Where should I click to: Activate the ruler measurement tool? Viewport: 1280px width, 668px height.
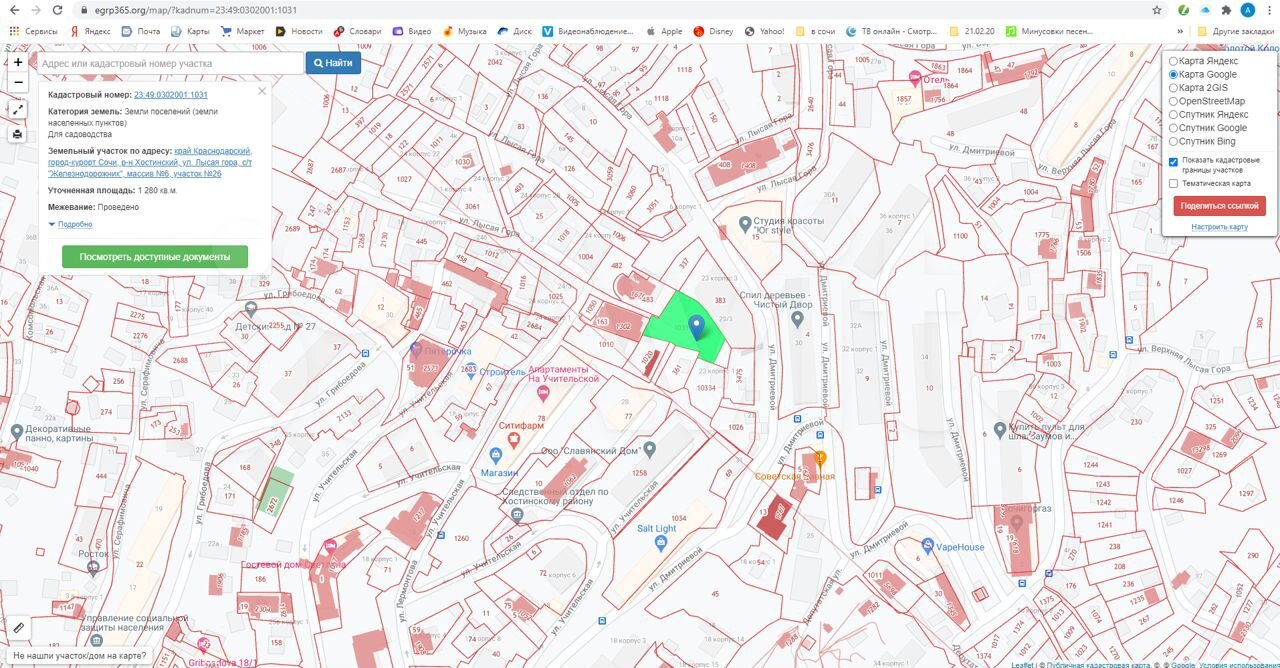tap(18, 628)
